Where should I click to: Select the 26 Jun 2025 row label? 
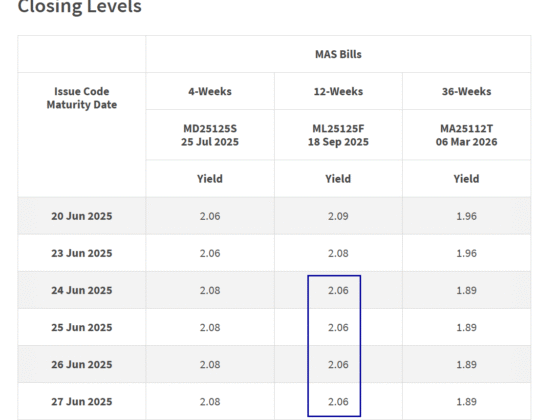82,365
